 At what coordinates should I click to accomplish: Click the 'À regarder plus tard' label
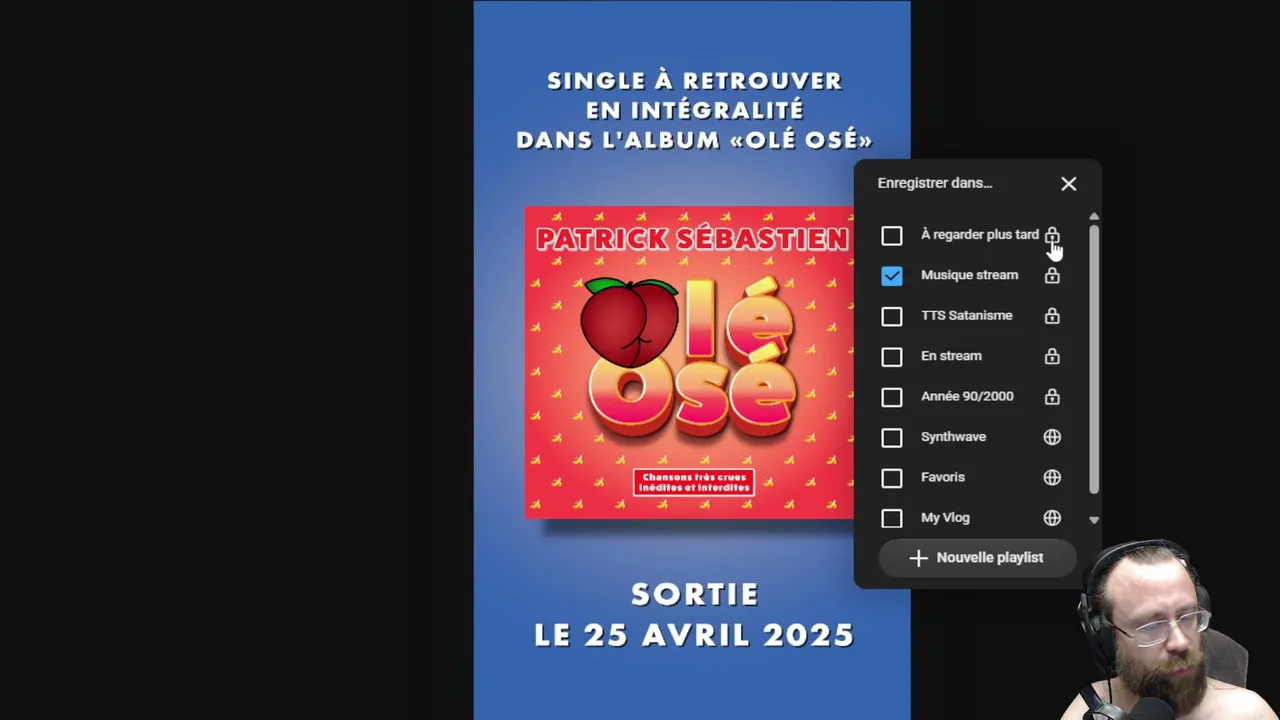[980, 235]
